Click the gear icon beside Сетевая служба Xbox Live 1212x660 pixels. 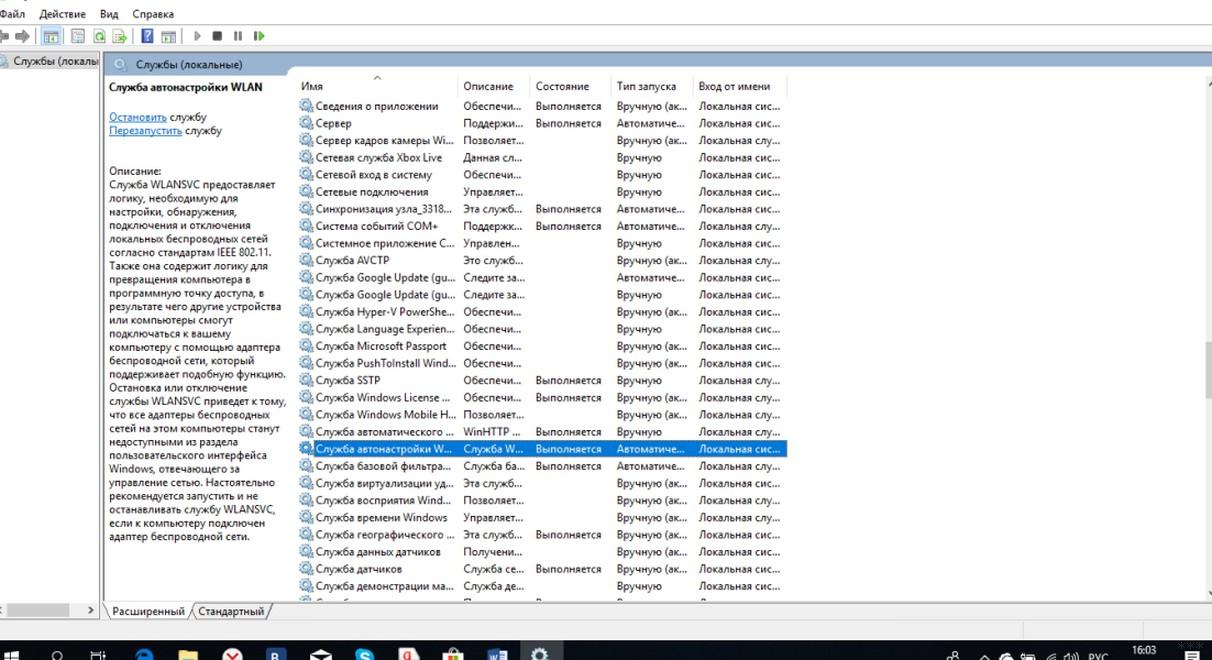pos(306,157)
